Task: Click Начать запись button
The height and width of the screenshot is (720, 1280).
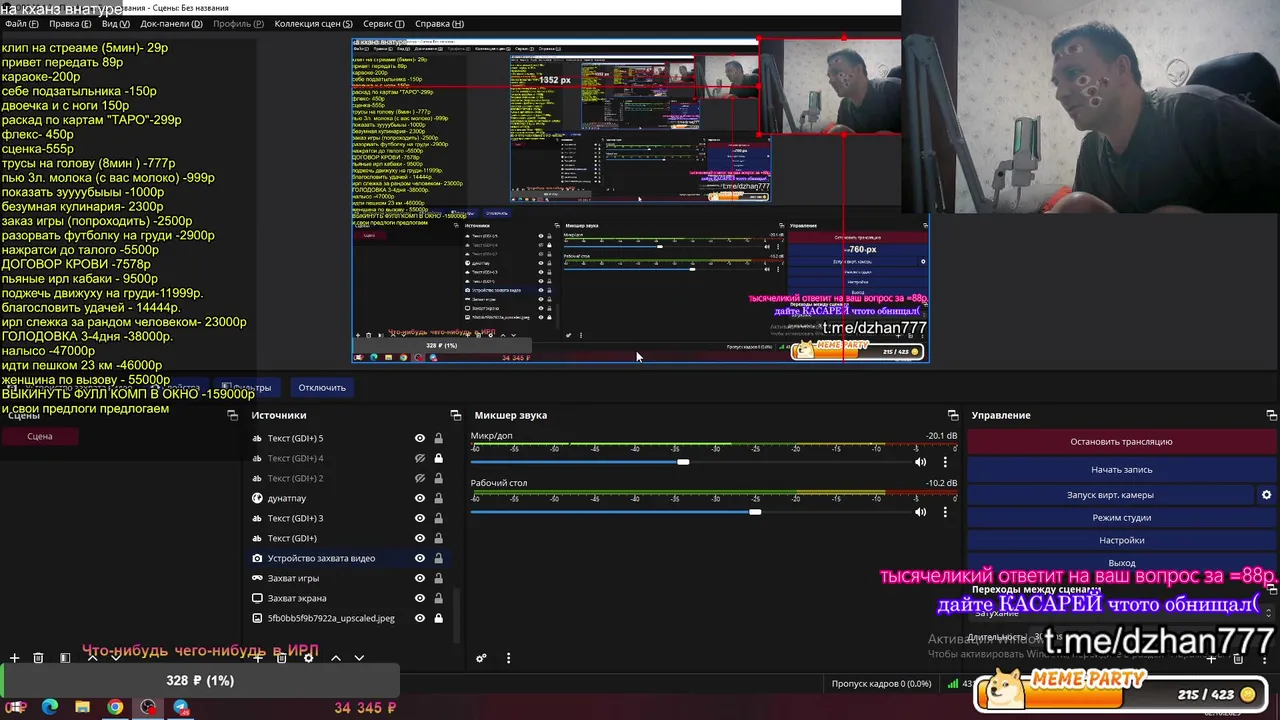Action: pyautogui.click(x=1121, y=469)
